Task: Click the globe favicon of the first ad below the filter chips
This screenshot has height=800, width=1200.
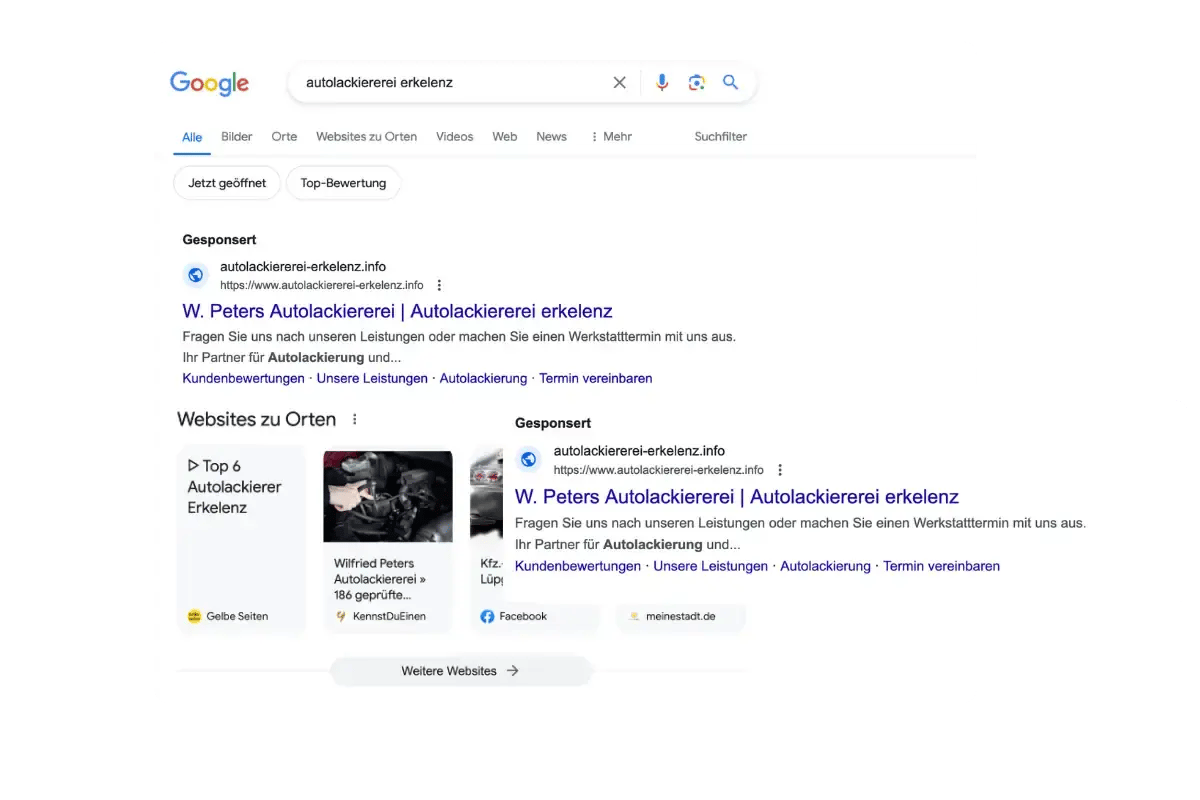Action: 196,275
